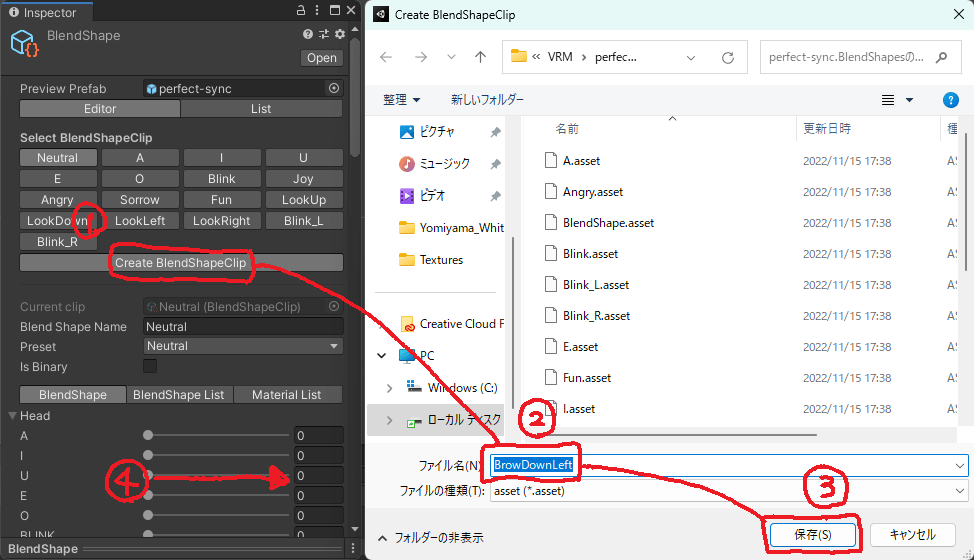974x560 pixels.
Task: Select the LookDown blend shape clip button
Action: [57, 221]
